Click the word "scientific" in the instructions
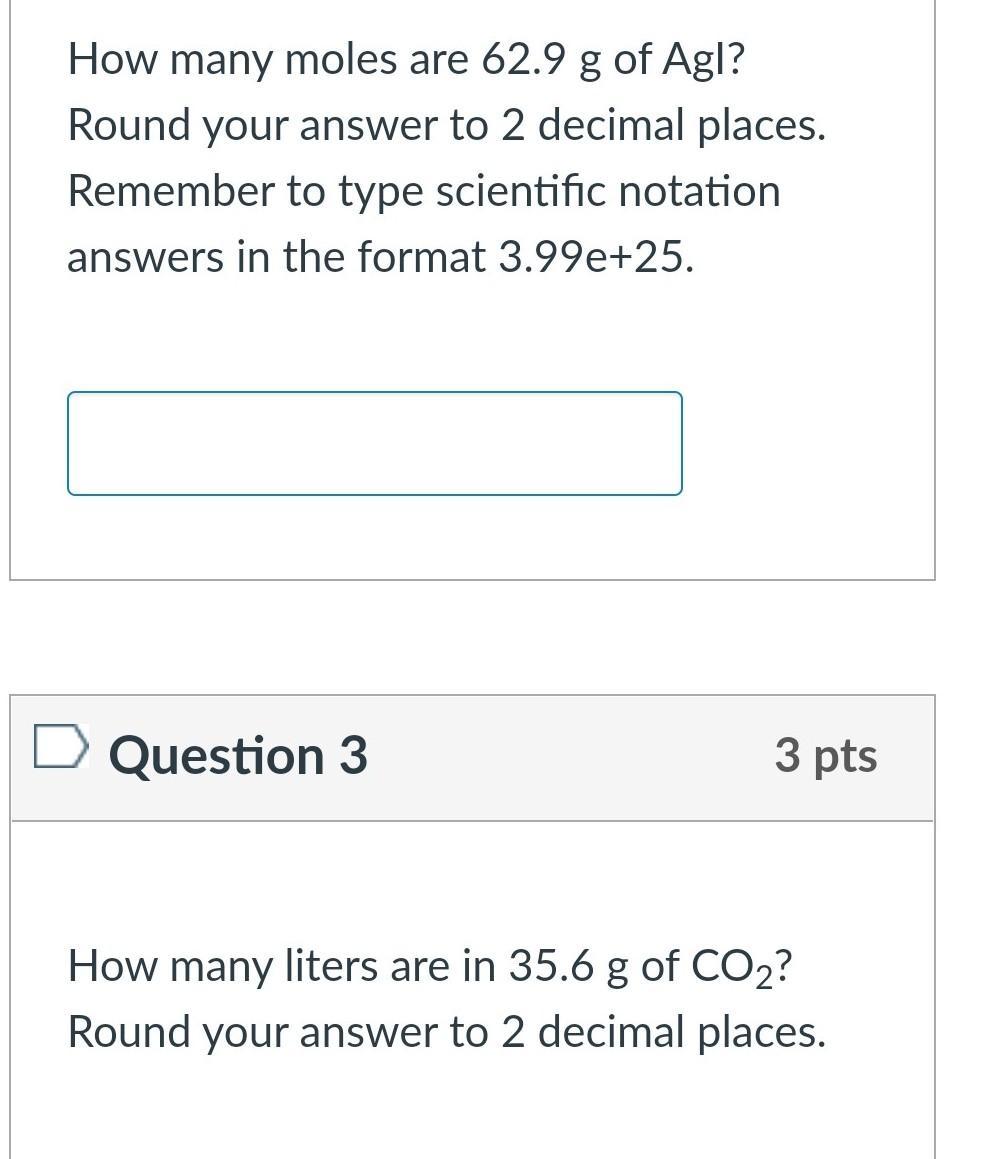This screenshot has height=1159, width=987. 521,191
